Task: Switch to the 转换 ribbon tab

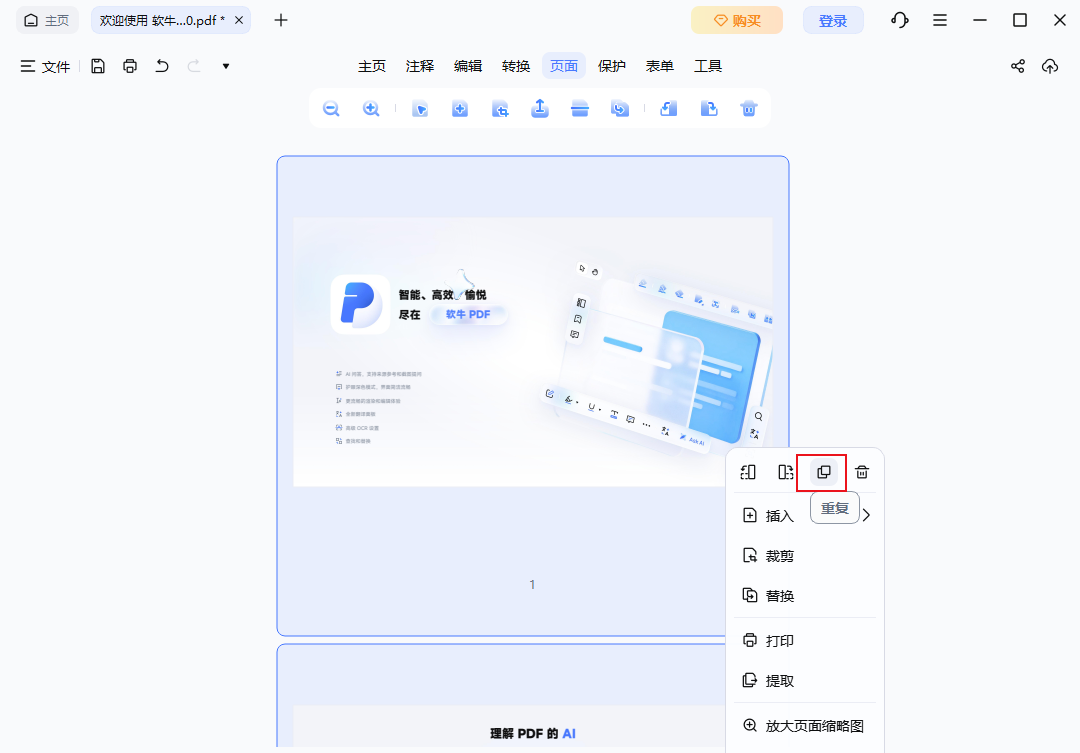Action: (x=516, y=66)
